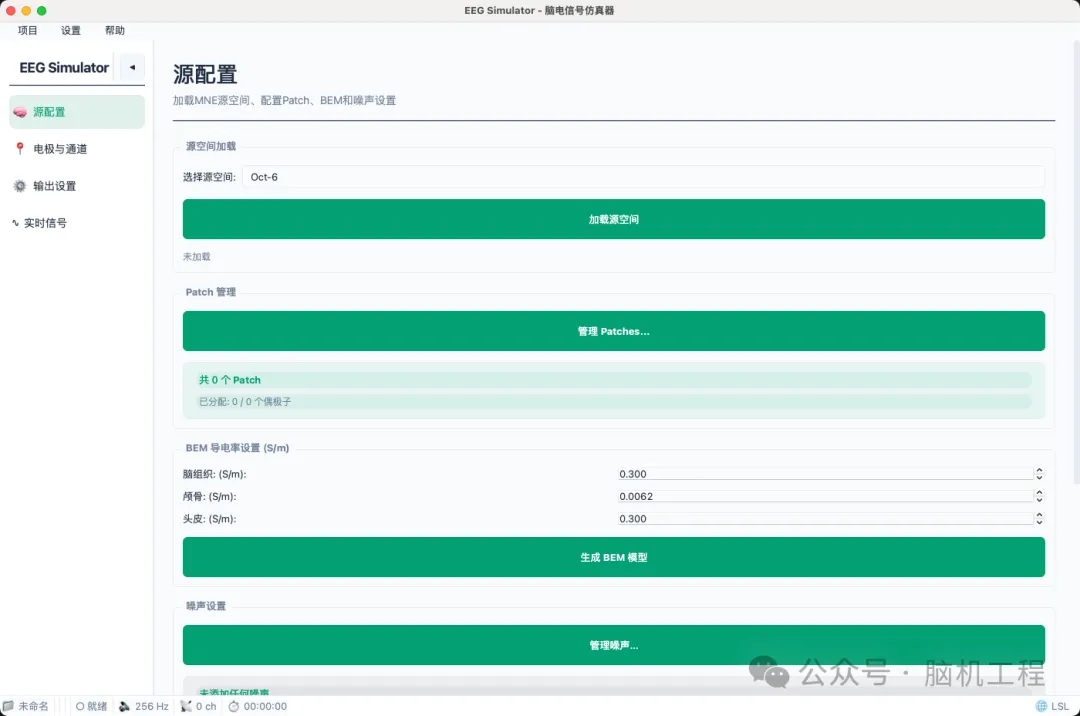Screen dimensions: 1080x716
Task: Switch to the 电极与通道 page
Action: 77,149
